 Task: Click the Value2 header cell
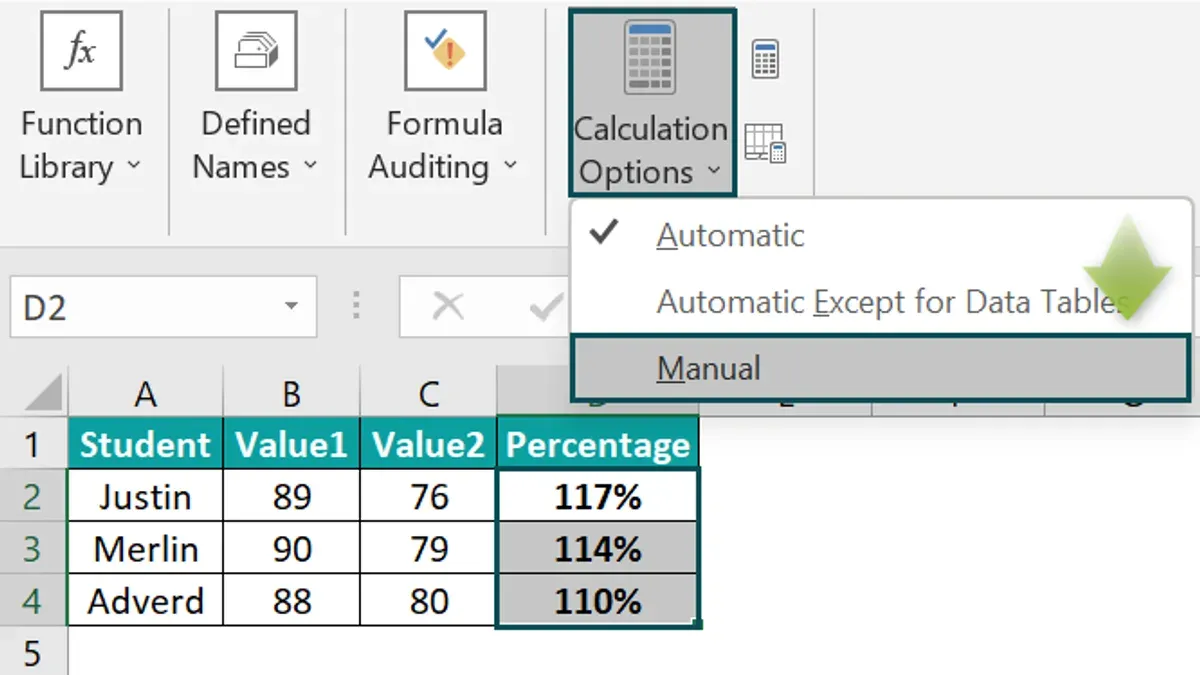(429, 445)
